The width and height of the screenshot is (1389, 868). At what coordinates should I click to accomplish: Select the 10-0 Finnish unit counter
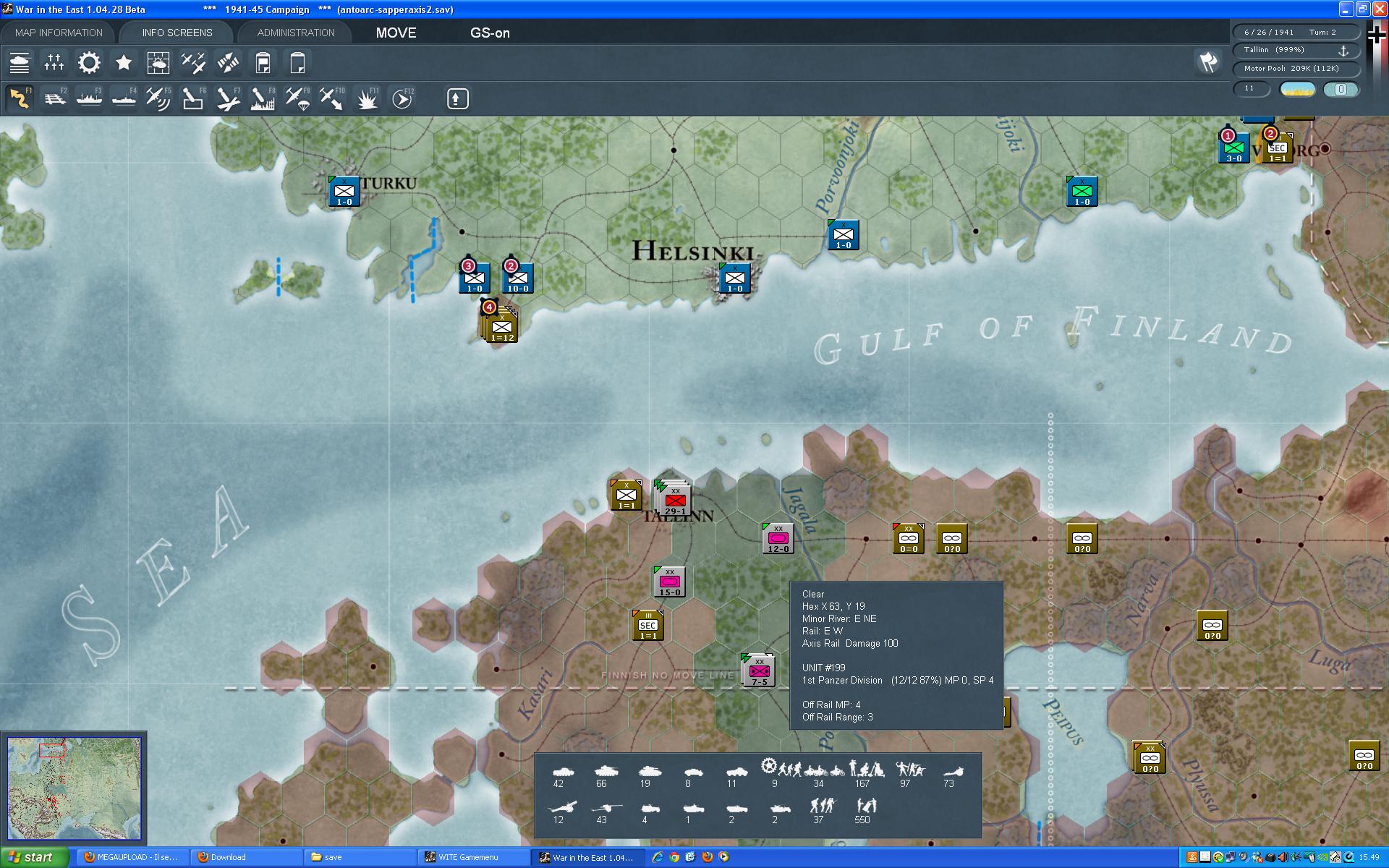point(518,278)
